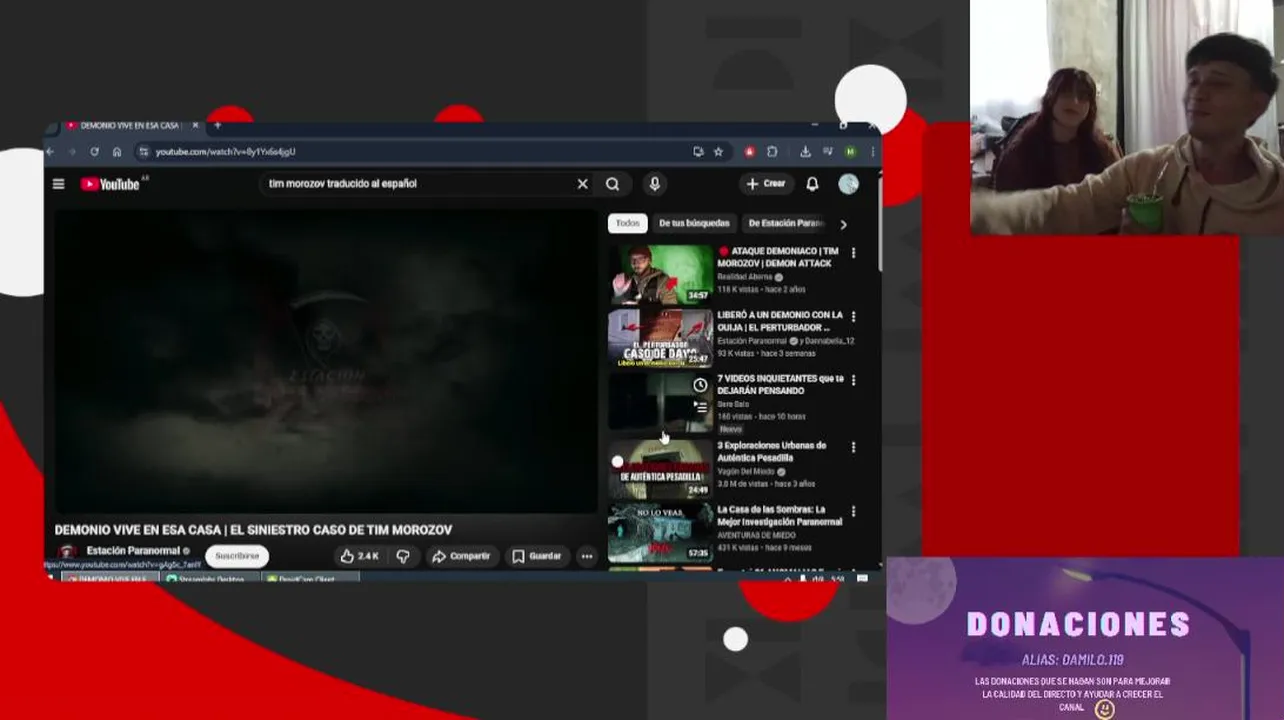The image size is (1284, 720).
Task: Close the DEMONIO VIVE EN ESA CASA tab
Action: [195, 126]
